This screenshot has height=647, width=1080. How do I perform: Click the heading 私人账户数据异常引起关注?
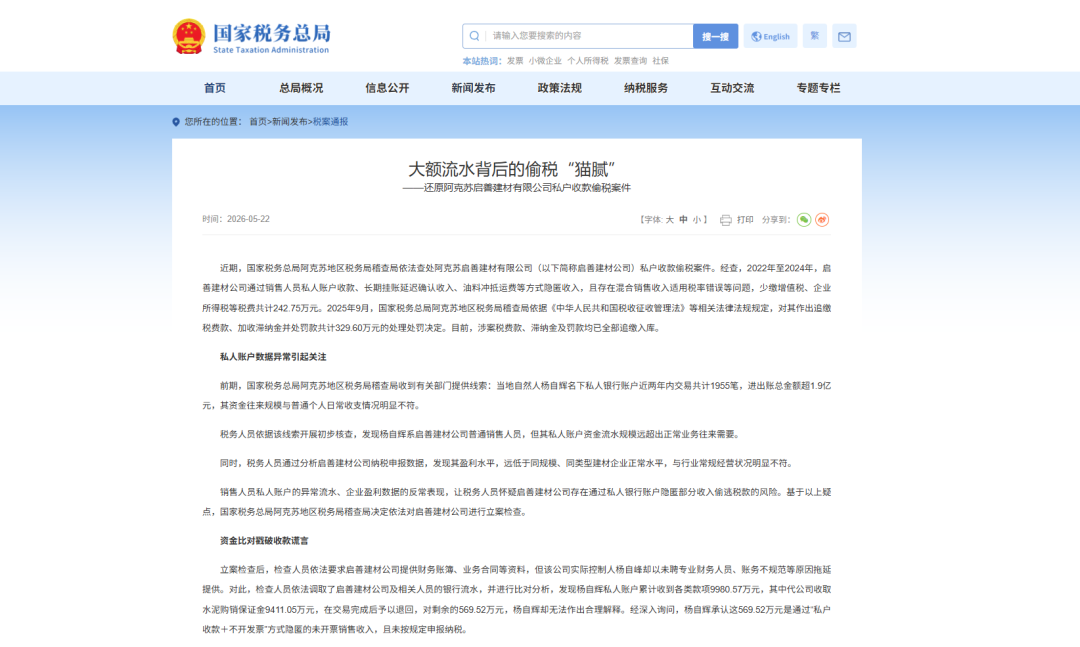tap(273, 357)
